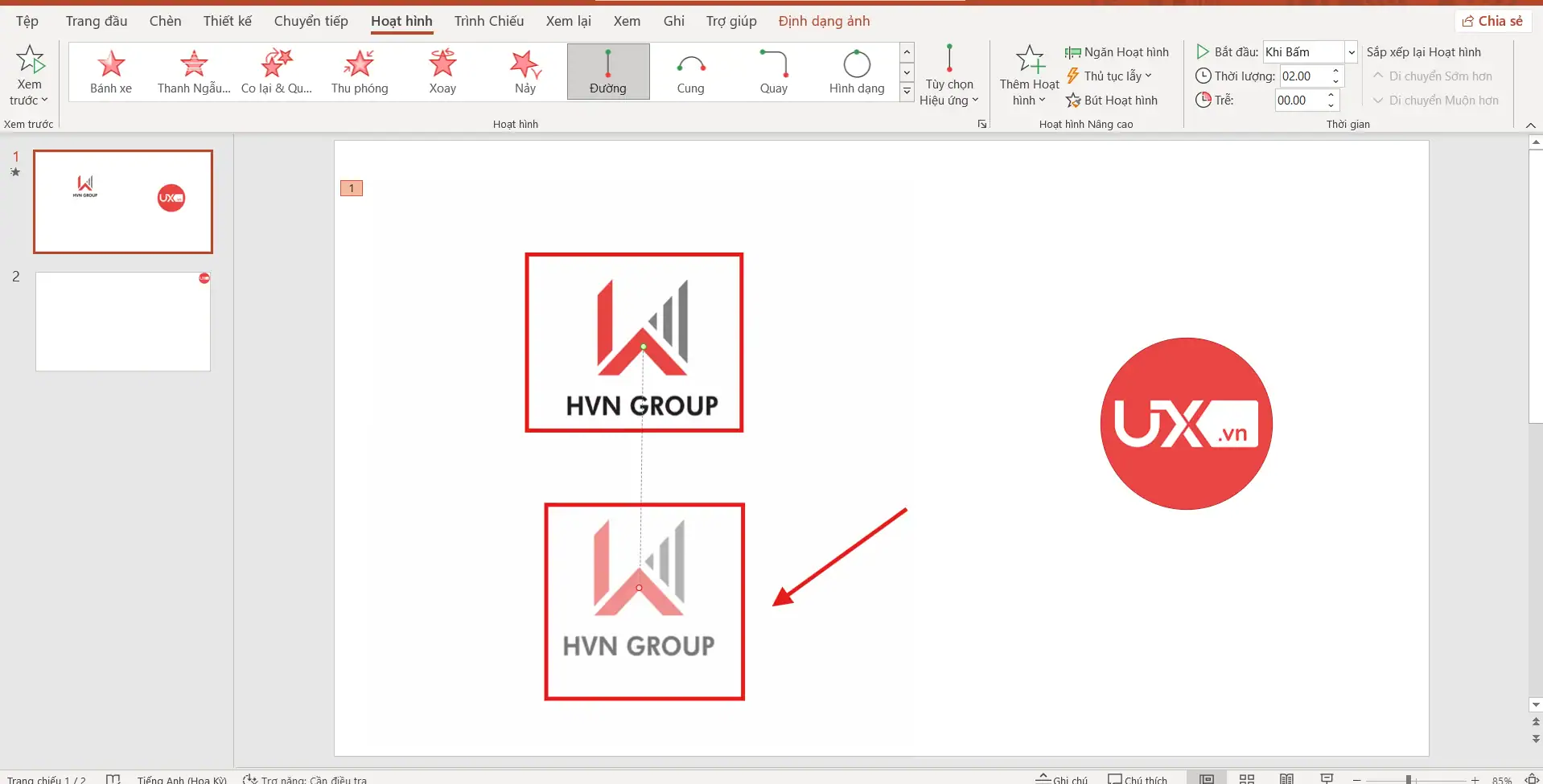Click the Chia sẻ share button

tap(1492, 21)
